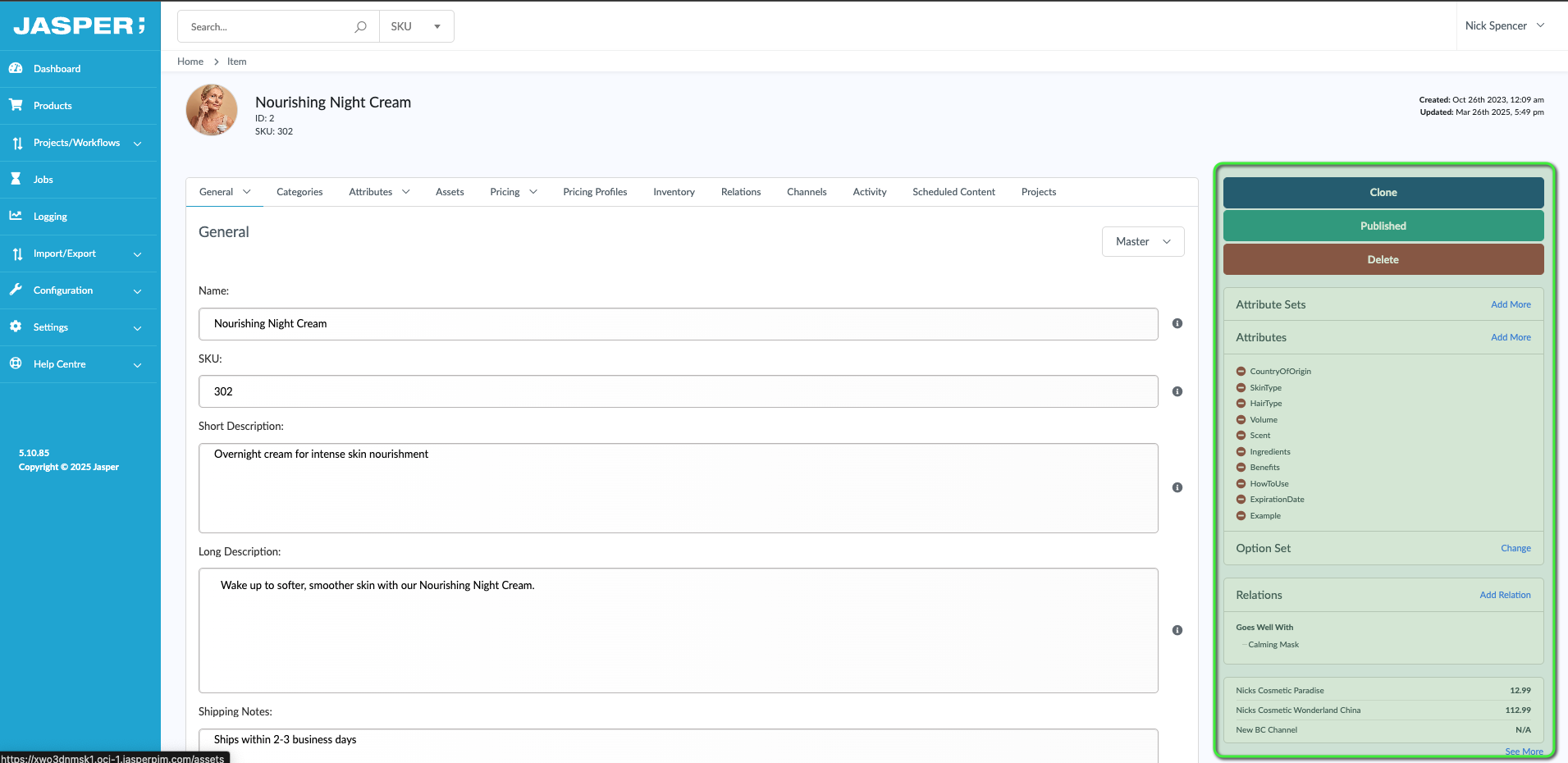The image size is (1568, 763).
Task: Open the Master locale dropdown
Action: 1142,241
